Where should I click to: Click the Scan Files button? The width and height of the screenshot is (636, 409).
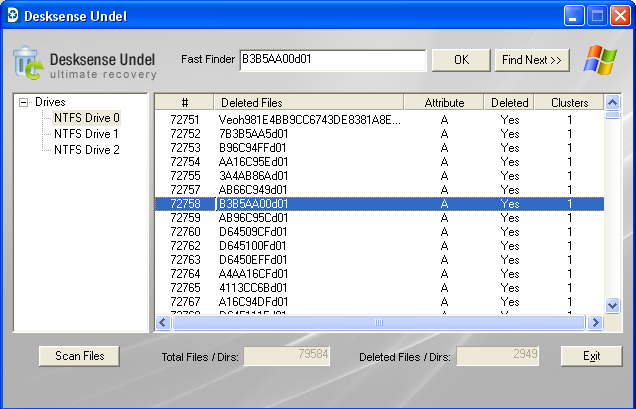pyautogui.click(x=80, y=356)
